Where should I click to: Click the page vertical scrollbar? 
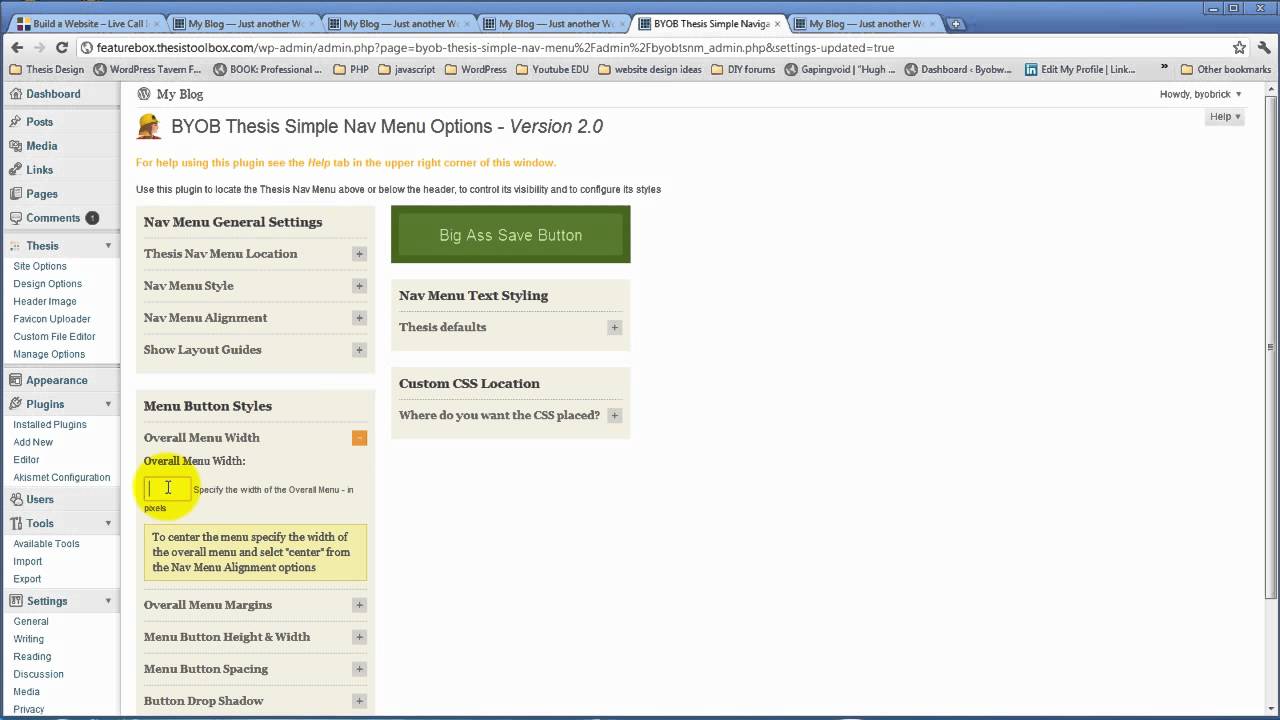click(1272, 348)
